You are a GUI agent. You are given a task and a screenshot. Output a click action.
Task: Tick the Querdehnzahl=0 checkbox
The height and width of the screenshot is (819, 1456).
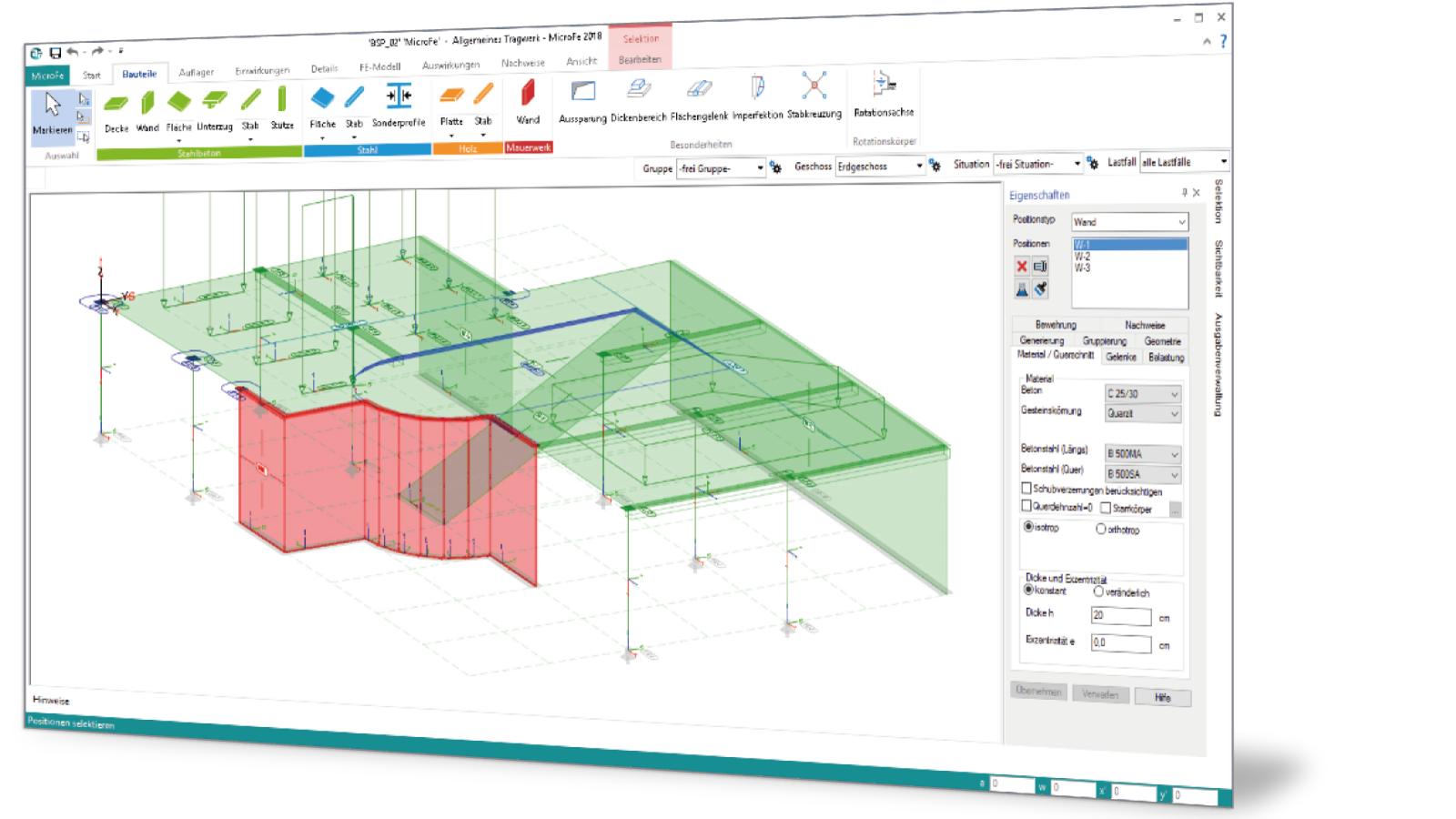tap(1026, 506)
